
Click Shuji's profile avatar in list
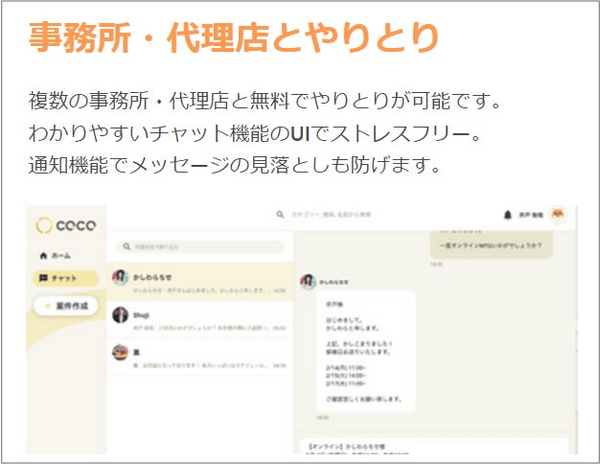pyautogui.click(x=120, y=315)
